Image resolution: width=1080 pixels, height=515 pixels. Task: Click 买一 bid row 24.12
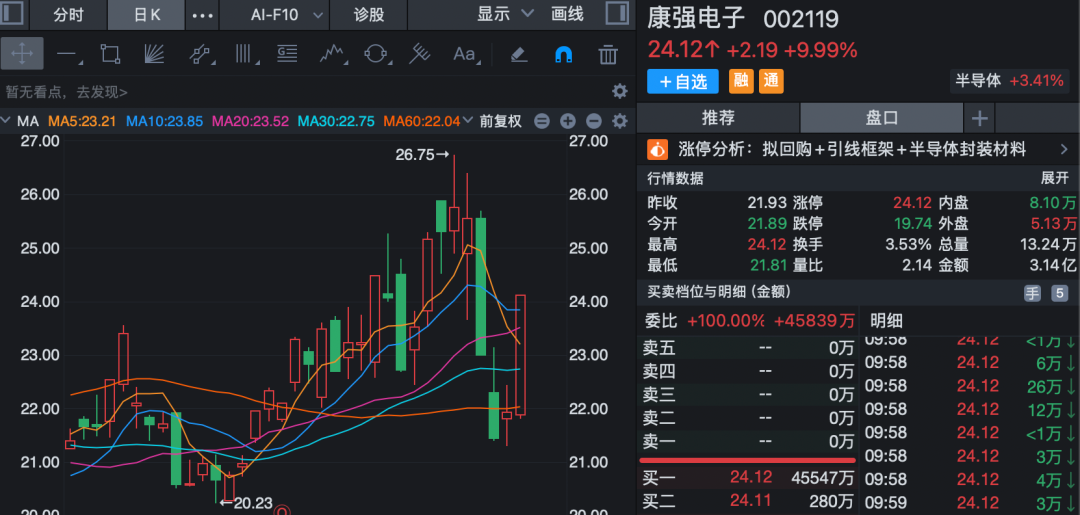tap(748, 478)
